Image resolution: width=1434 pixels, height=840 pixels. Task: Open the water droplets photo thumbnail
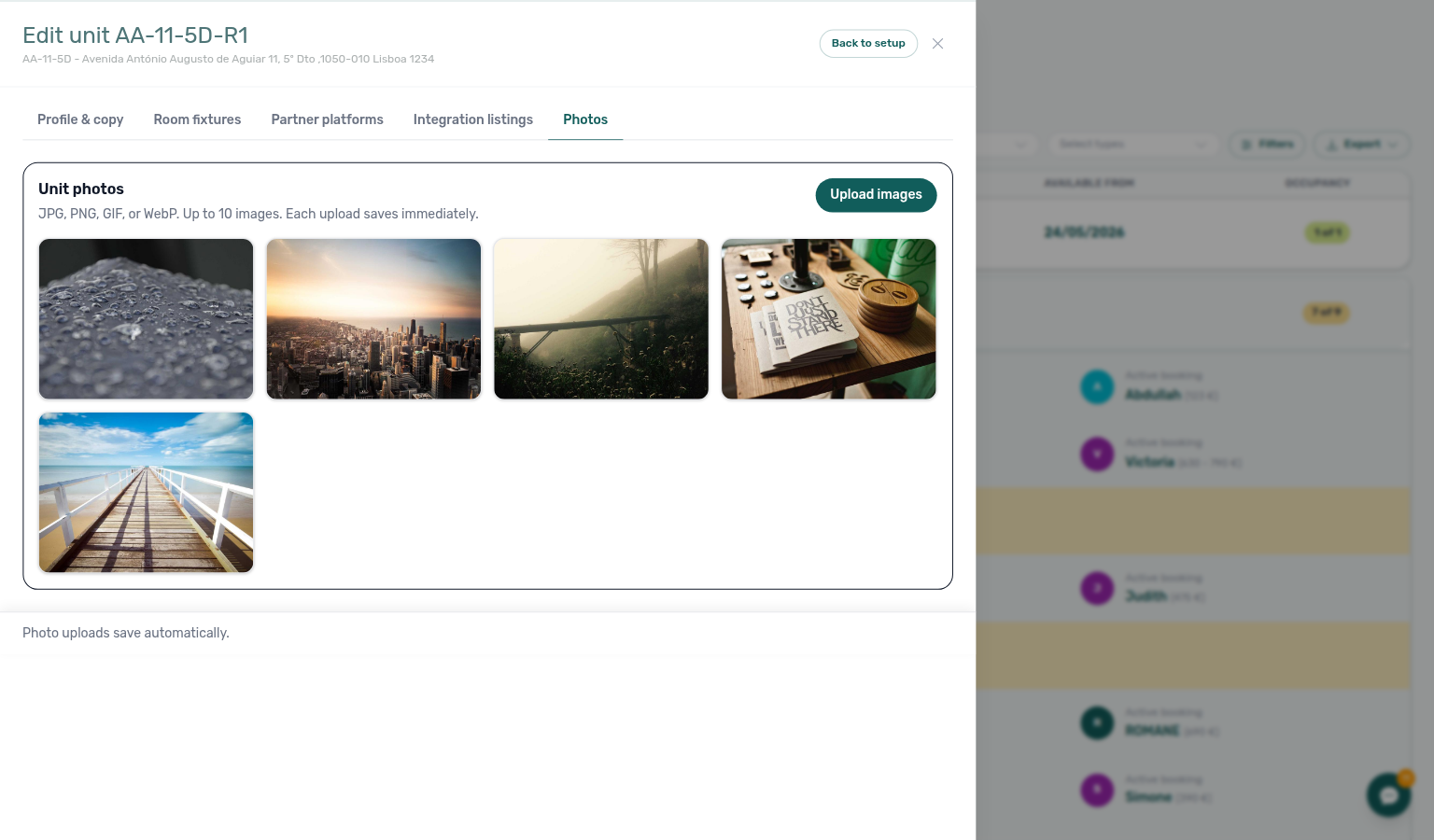pyautogui.click(x=146, y=319)
